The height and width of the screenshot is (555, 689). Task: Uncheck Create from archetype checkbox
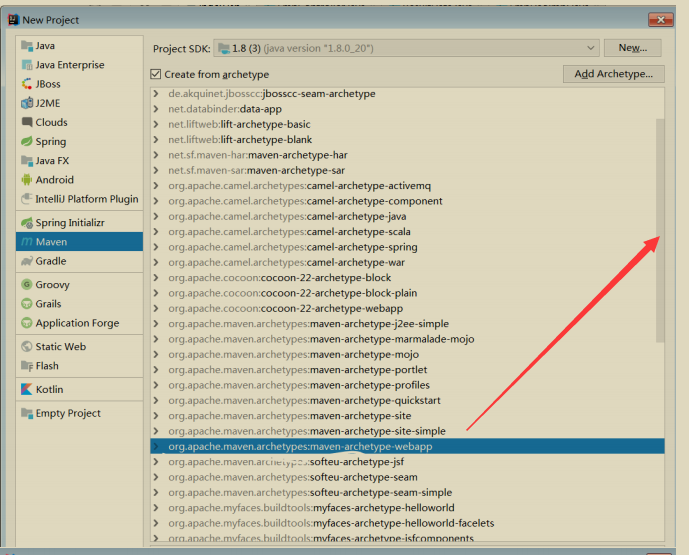[x=156, y=74]
